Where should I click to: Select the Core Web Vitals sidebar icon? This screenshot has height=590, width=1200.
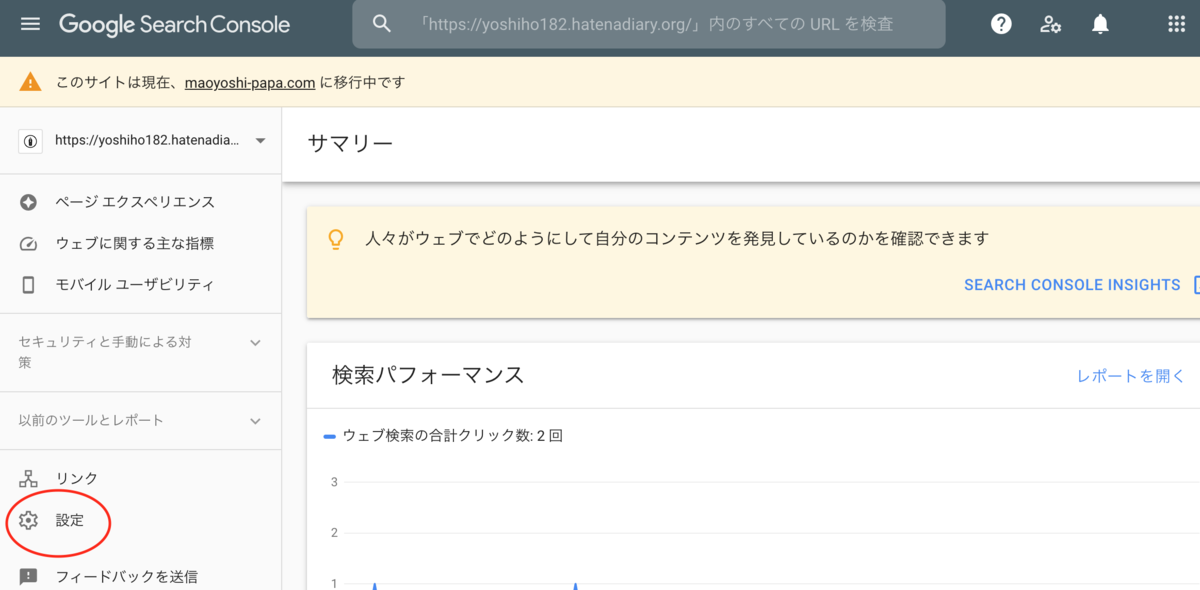(28, 243)
